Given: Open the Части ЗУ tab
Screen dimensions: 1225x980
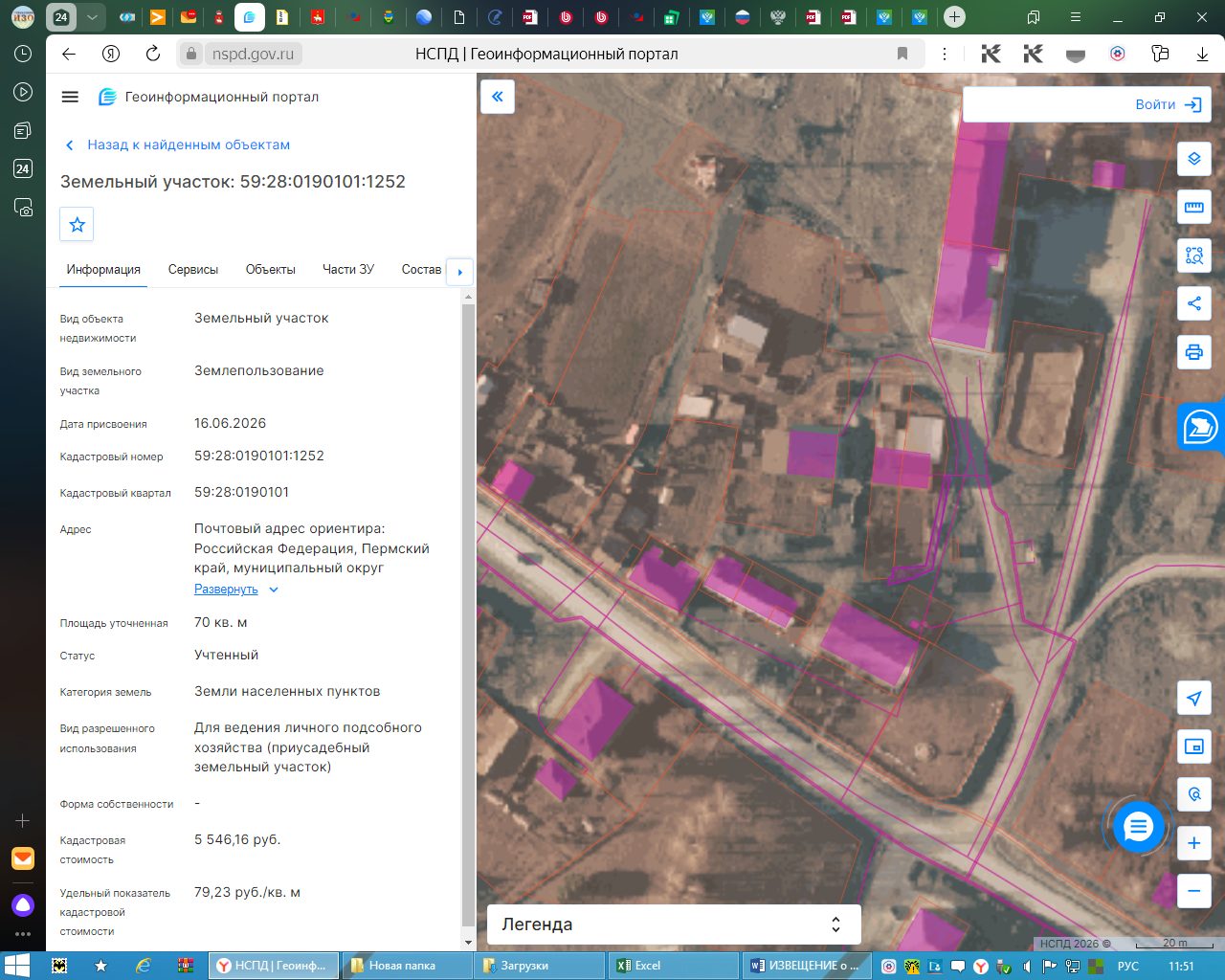Looking at the screenshot, I should (x=348, y=270).
